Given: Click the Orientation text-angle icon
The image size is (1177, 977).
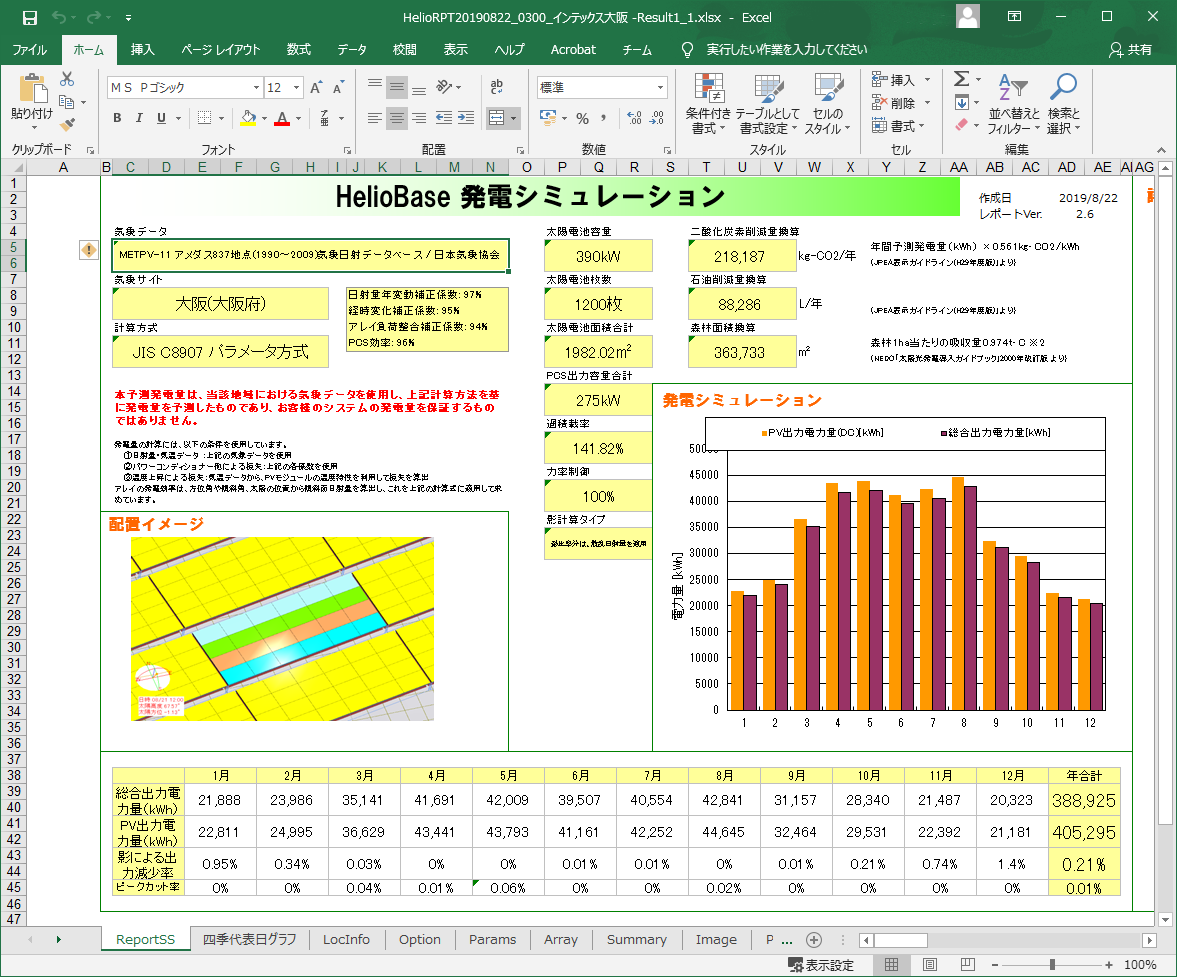Looking at the screenshot, I should pos(444,87).
